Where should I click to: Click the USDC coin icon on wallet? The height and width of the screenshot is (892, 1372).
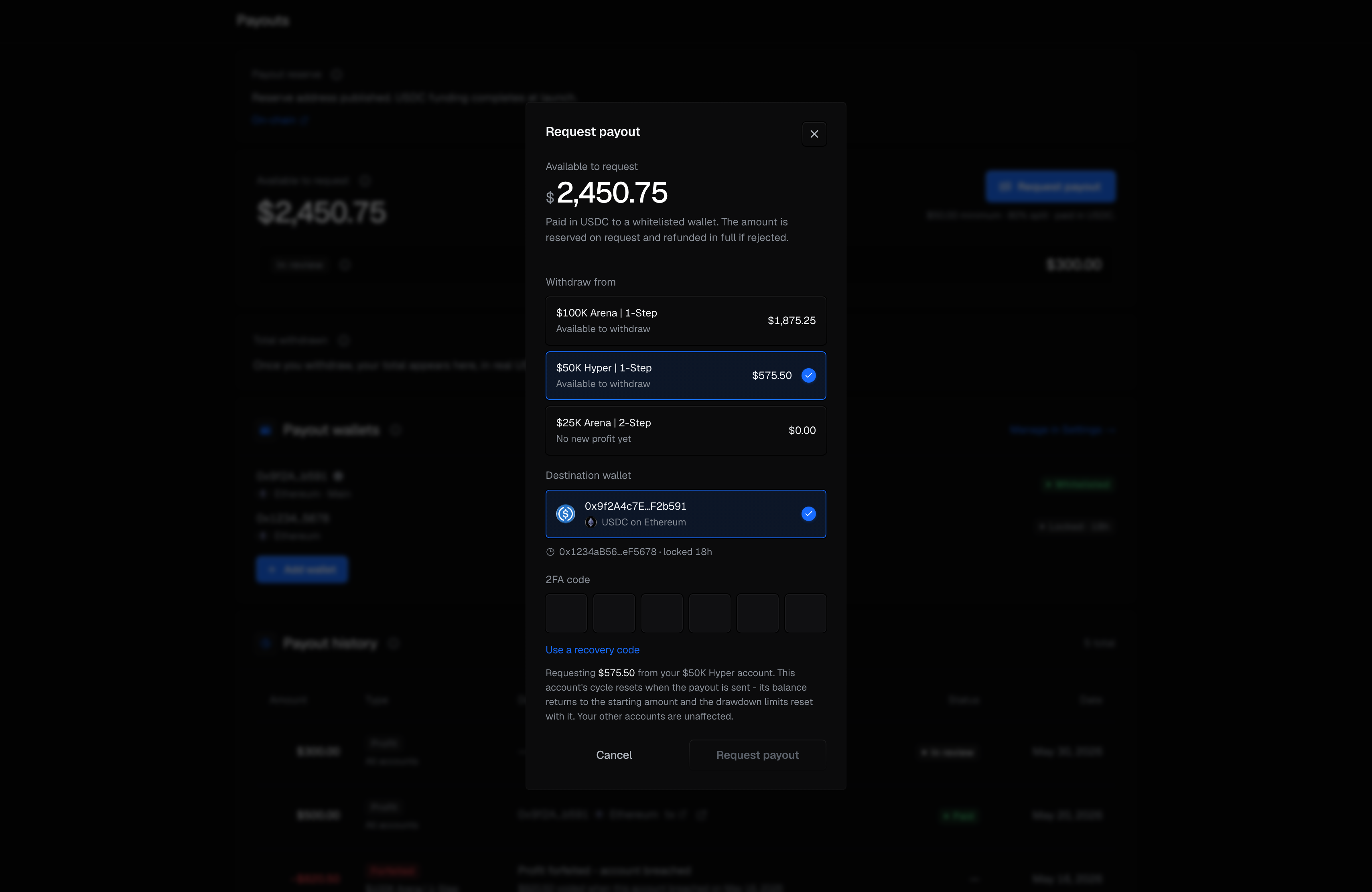[x=565, y=513]
